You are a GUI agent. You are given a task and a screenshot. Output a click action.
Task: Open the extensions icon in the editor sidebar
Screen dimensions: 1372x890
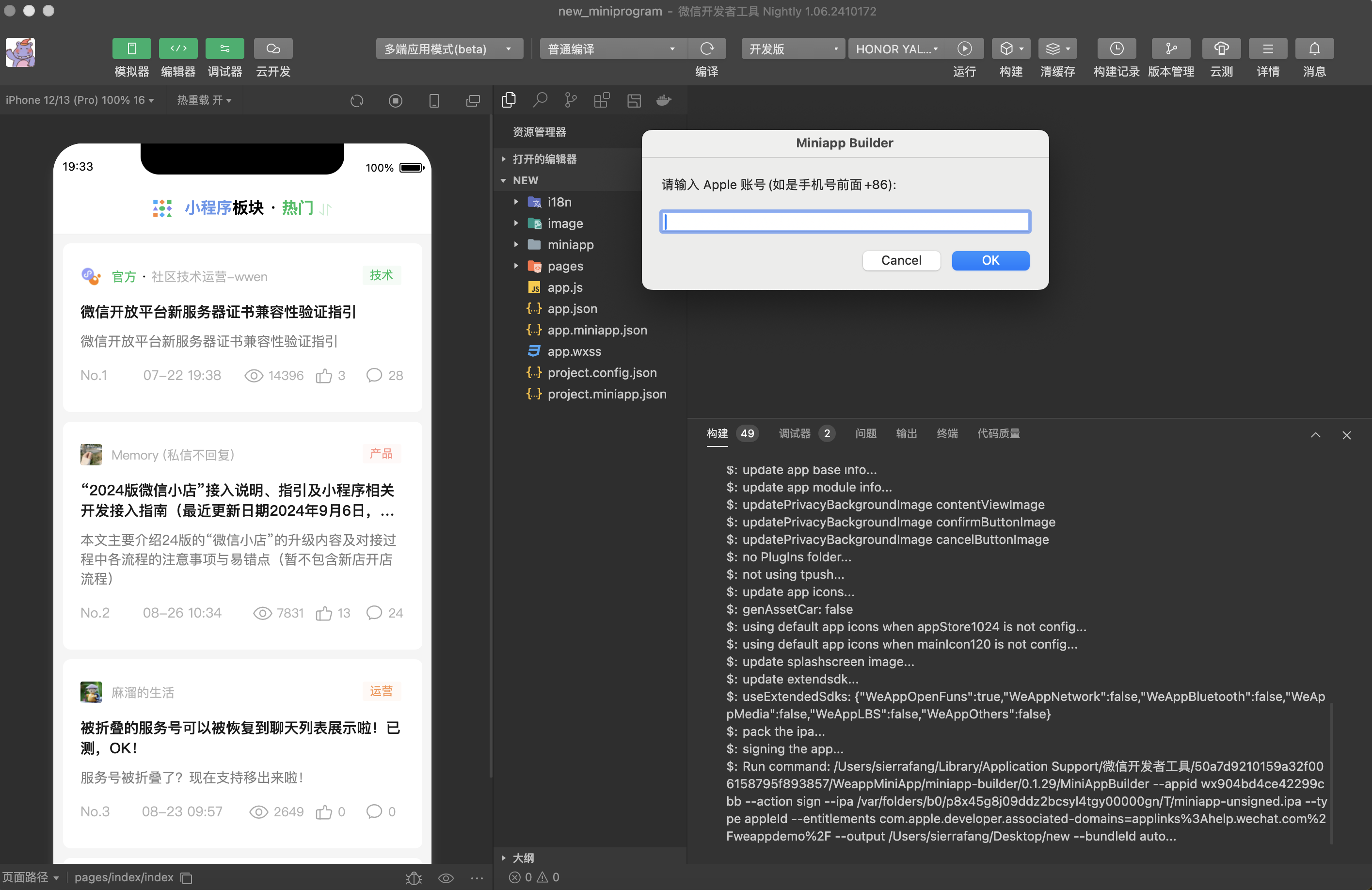pyautogui.click(x=602, y=100)
